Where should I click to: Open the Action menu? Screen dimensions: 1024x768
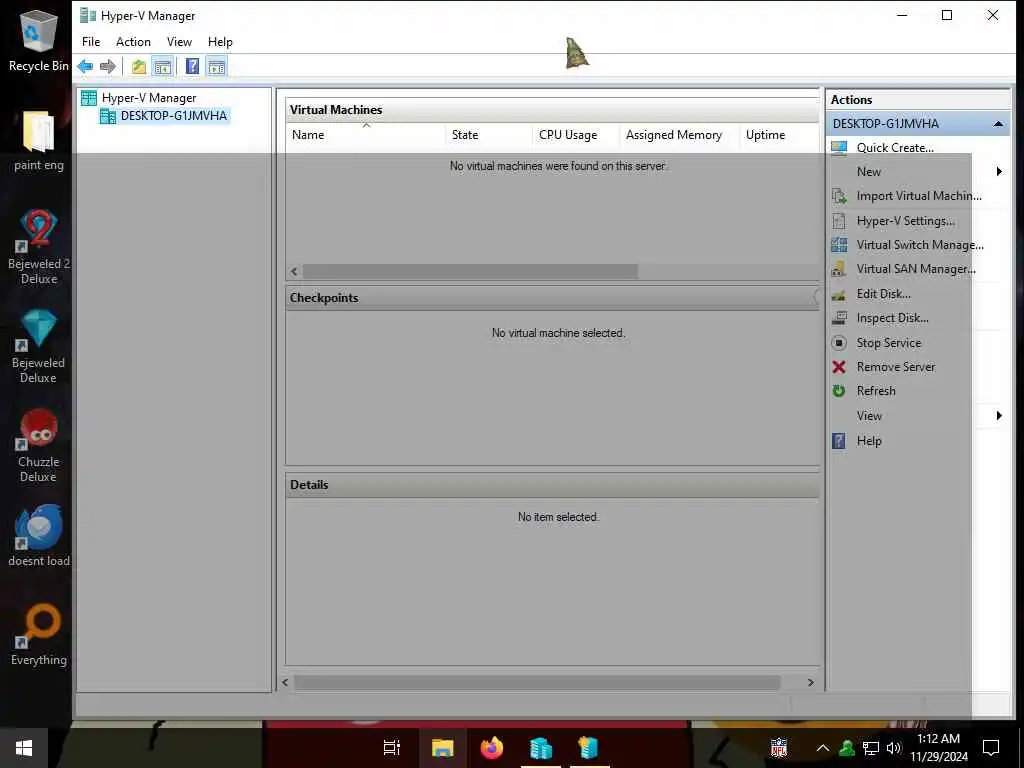(x=133, y=42)
